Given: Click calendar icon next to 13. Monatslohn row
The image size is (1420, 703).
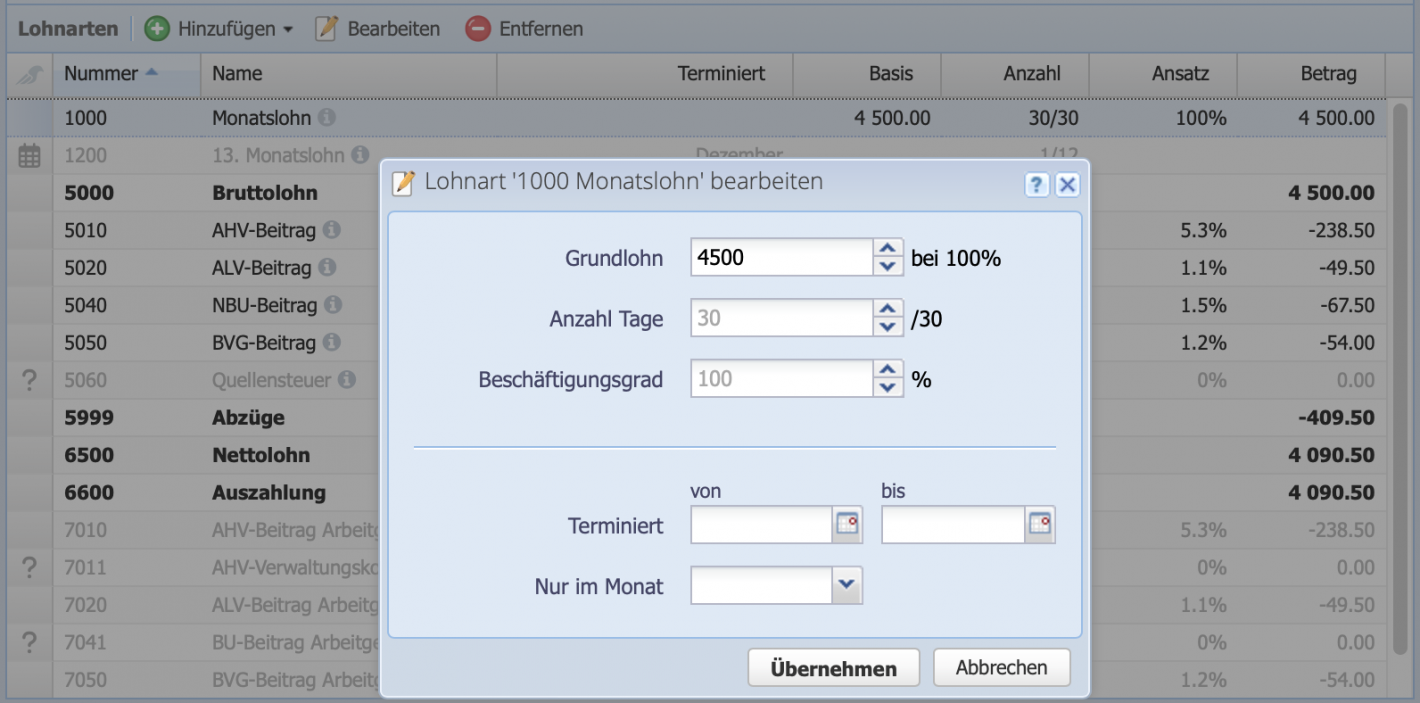Looking at the screenshot, I should click(x=28, y=155).
